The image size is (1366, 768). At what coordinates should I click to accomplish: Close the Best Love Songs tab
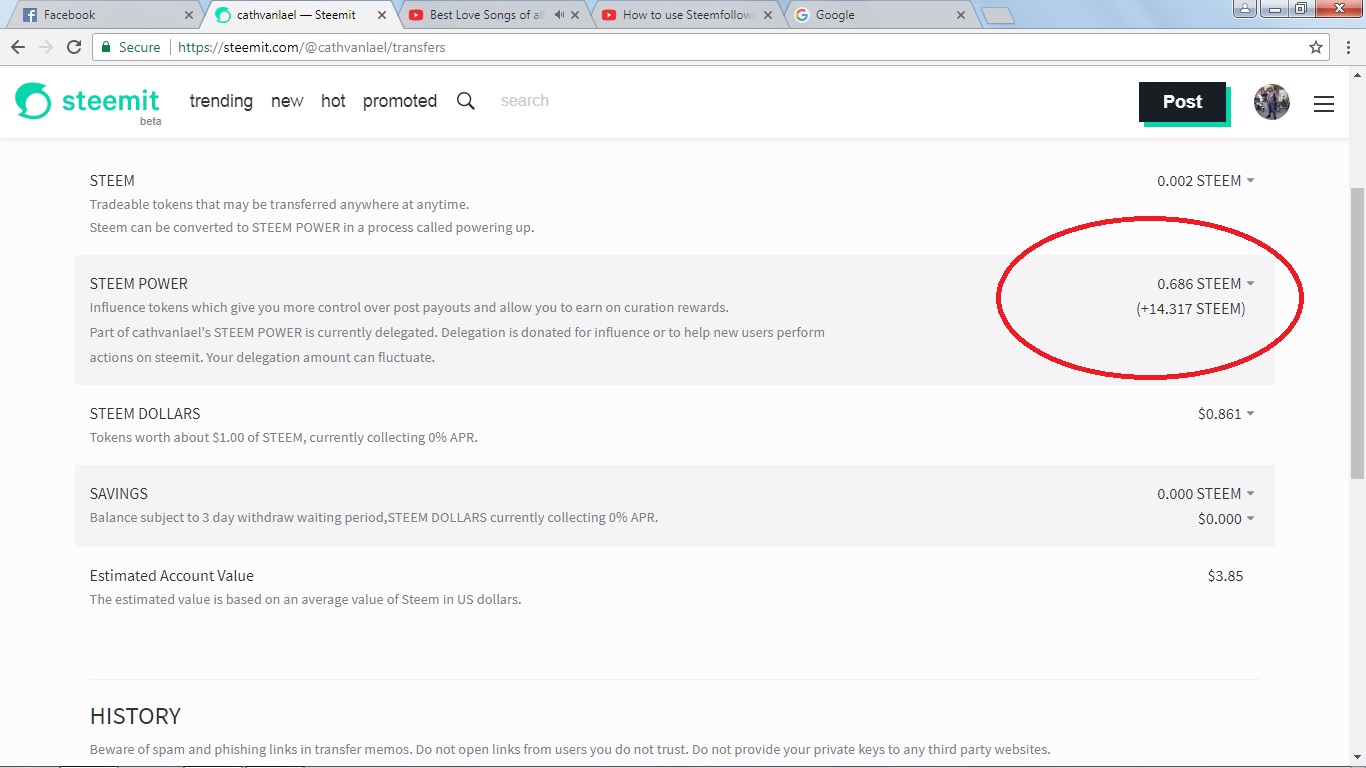coord(577,15)
